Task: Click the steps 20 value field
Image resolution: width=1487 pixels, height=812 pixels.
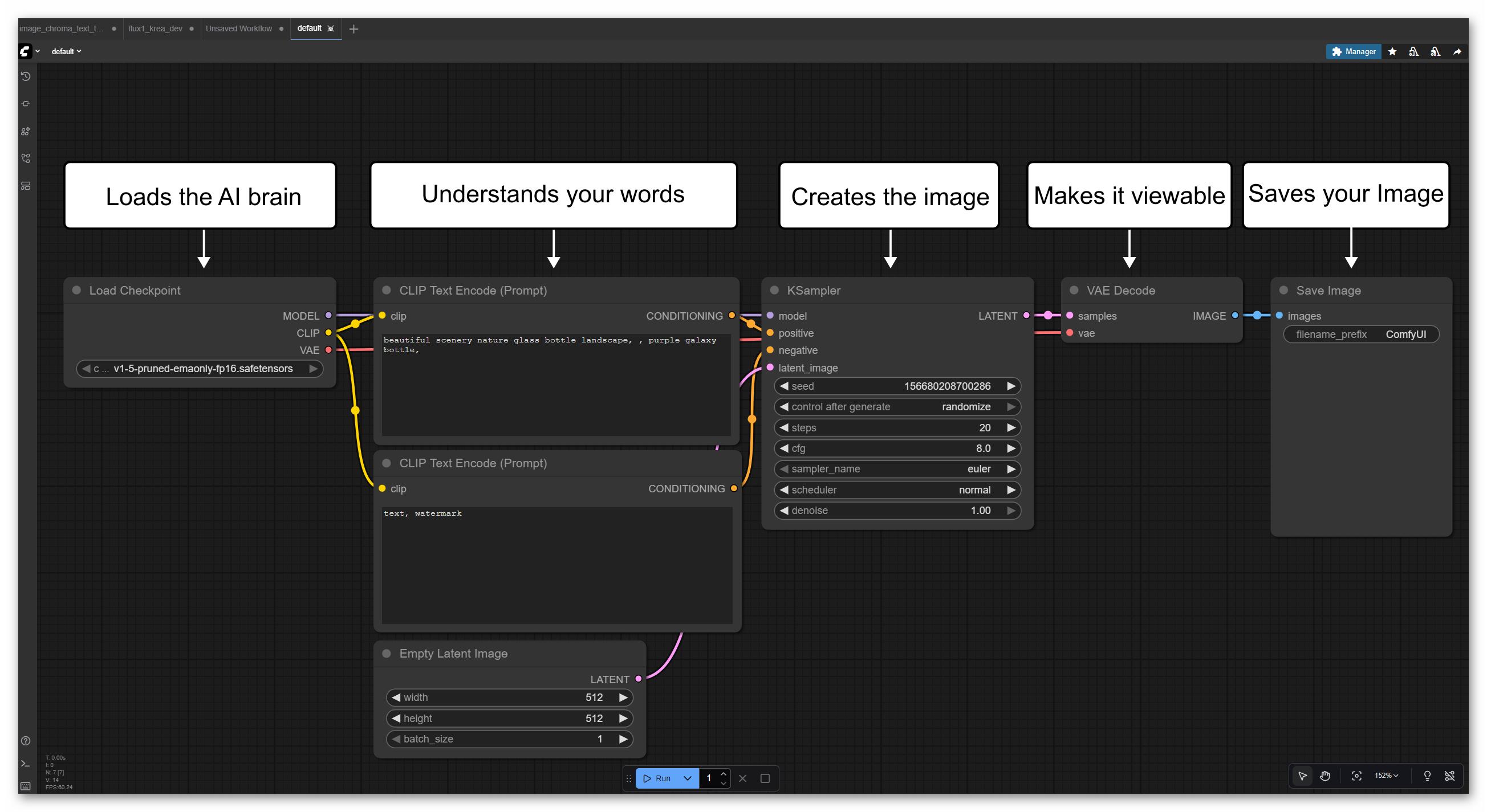Action: [x=897, y=427]
